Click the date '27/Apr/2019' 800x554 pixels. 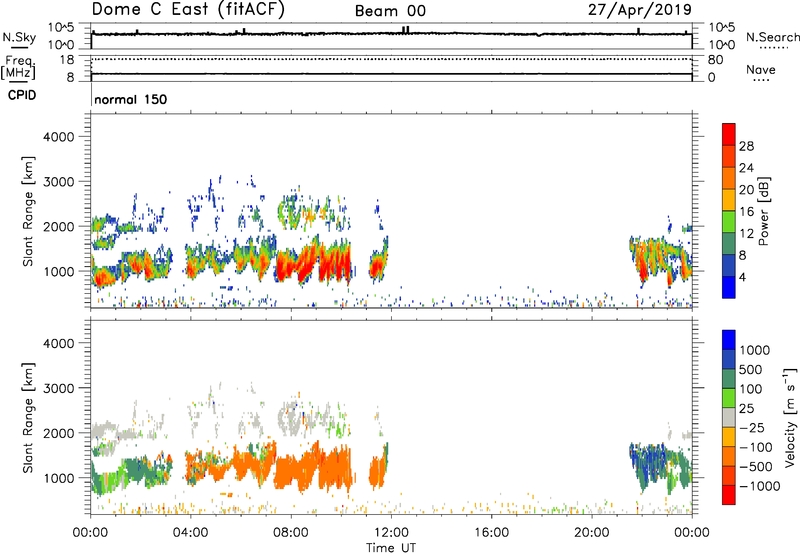coord(640,10)
